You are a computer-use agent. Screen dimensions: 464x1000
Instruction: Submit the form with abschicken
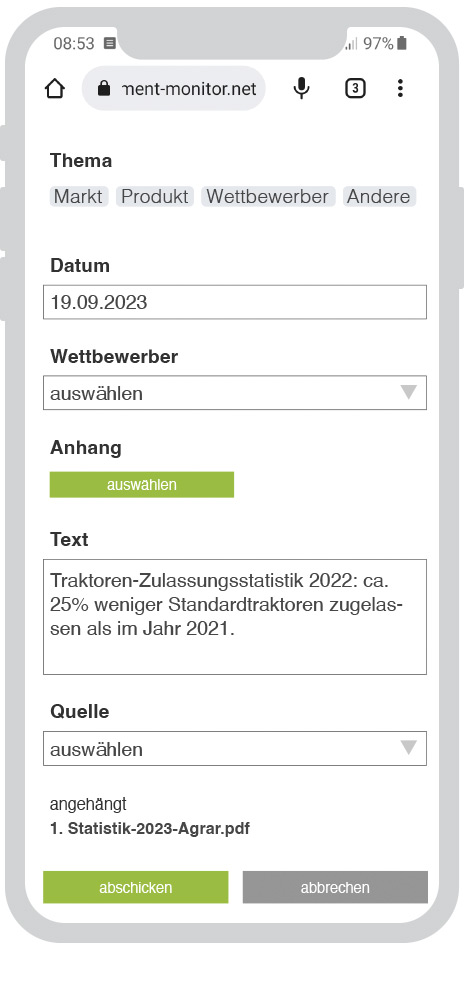(x=136, y=887)
